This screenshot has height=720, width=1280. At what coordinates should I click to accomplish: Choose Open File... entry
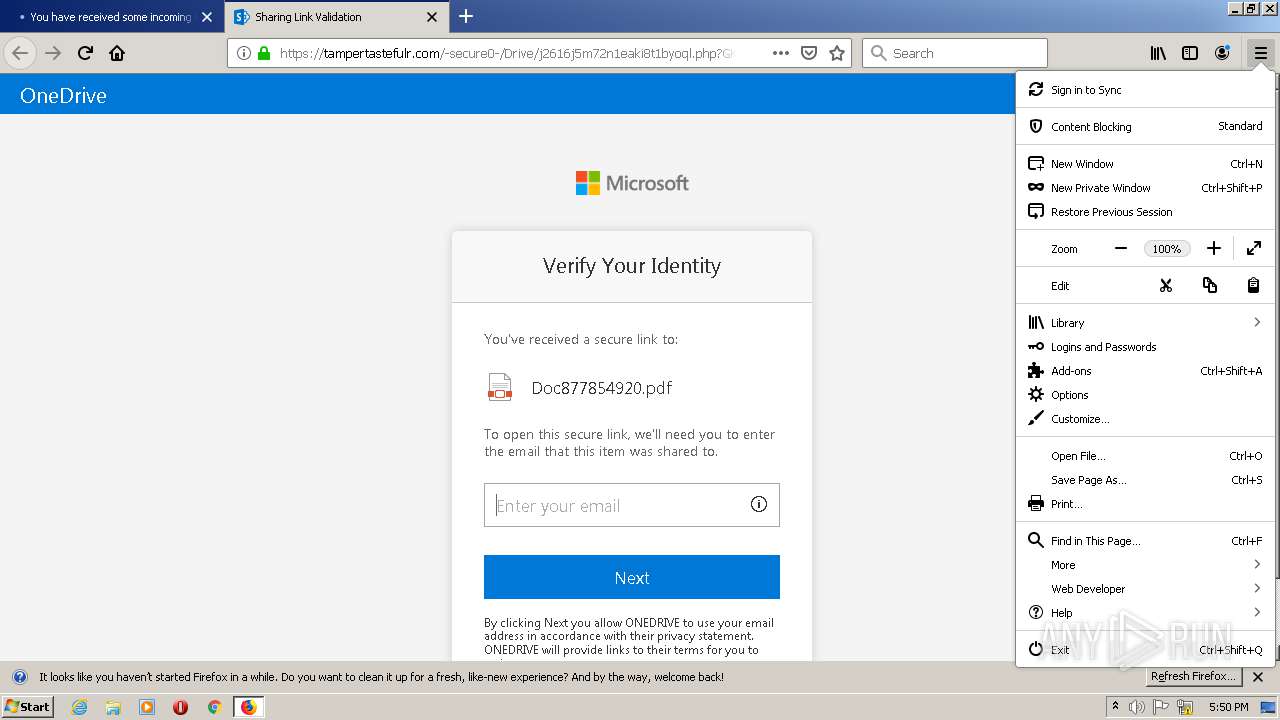pyautogui.click(x=1145, y=456)
